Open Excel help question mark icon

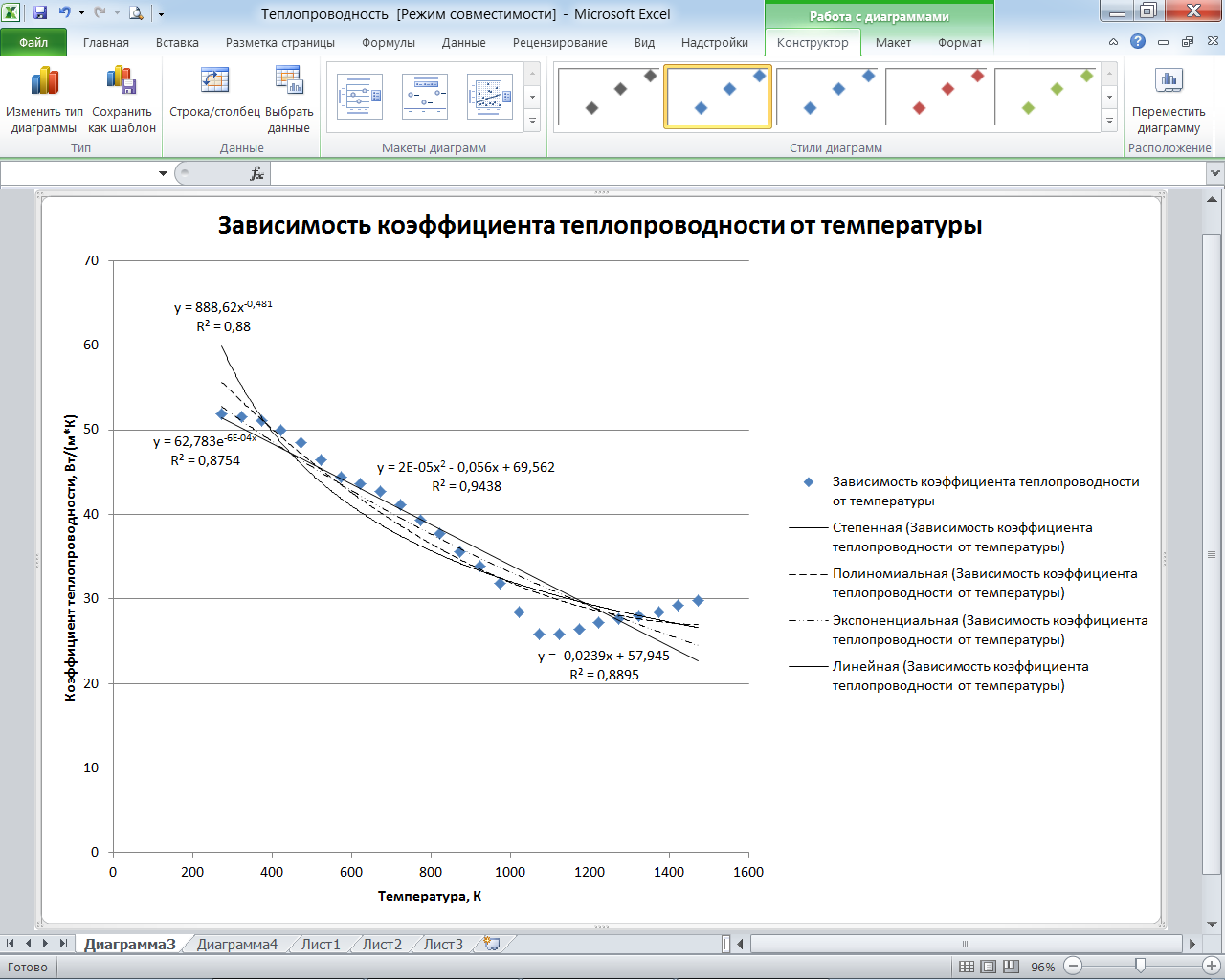pos(1138,42)
